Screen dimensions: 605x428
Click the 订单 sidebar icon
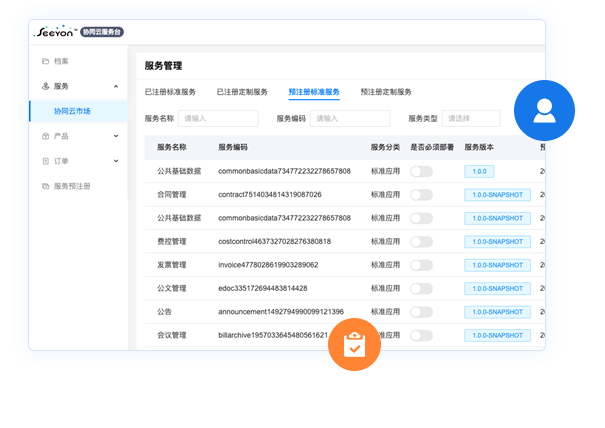click(46, 161)
